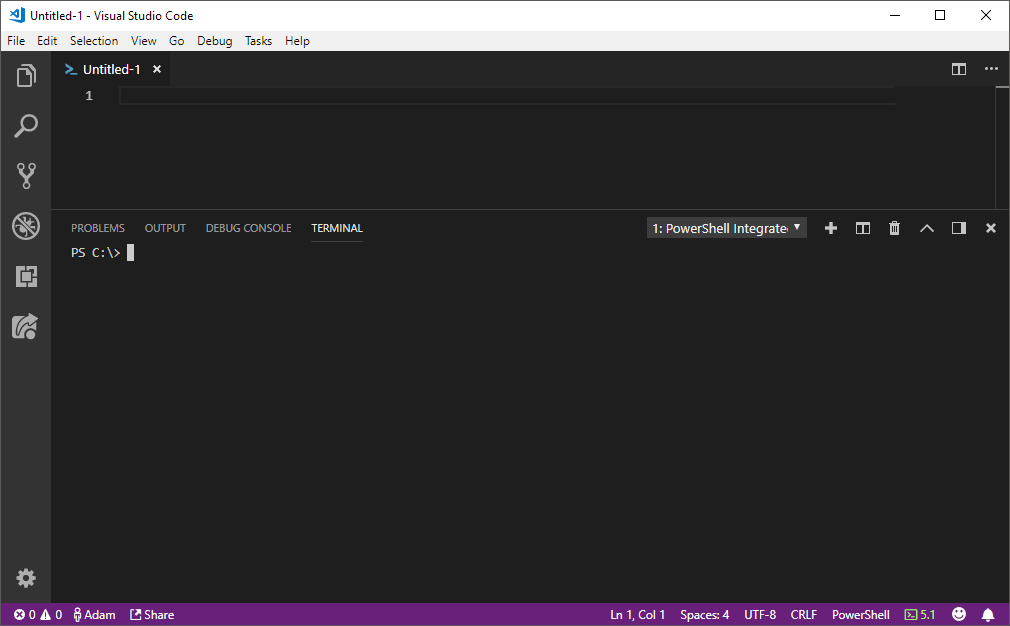Change language mode PowerShell
The height and width of the screenshot is (626, 1010).
pyautogui.click(x=861, y=614)
